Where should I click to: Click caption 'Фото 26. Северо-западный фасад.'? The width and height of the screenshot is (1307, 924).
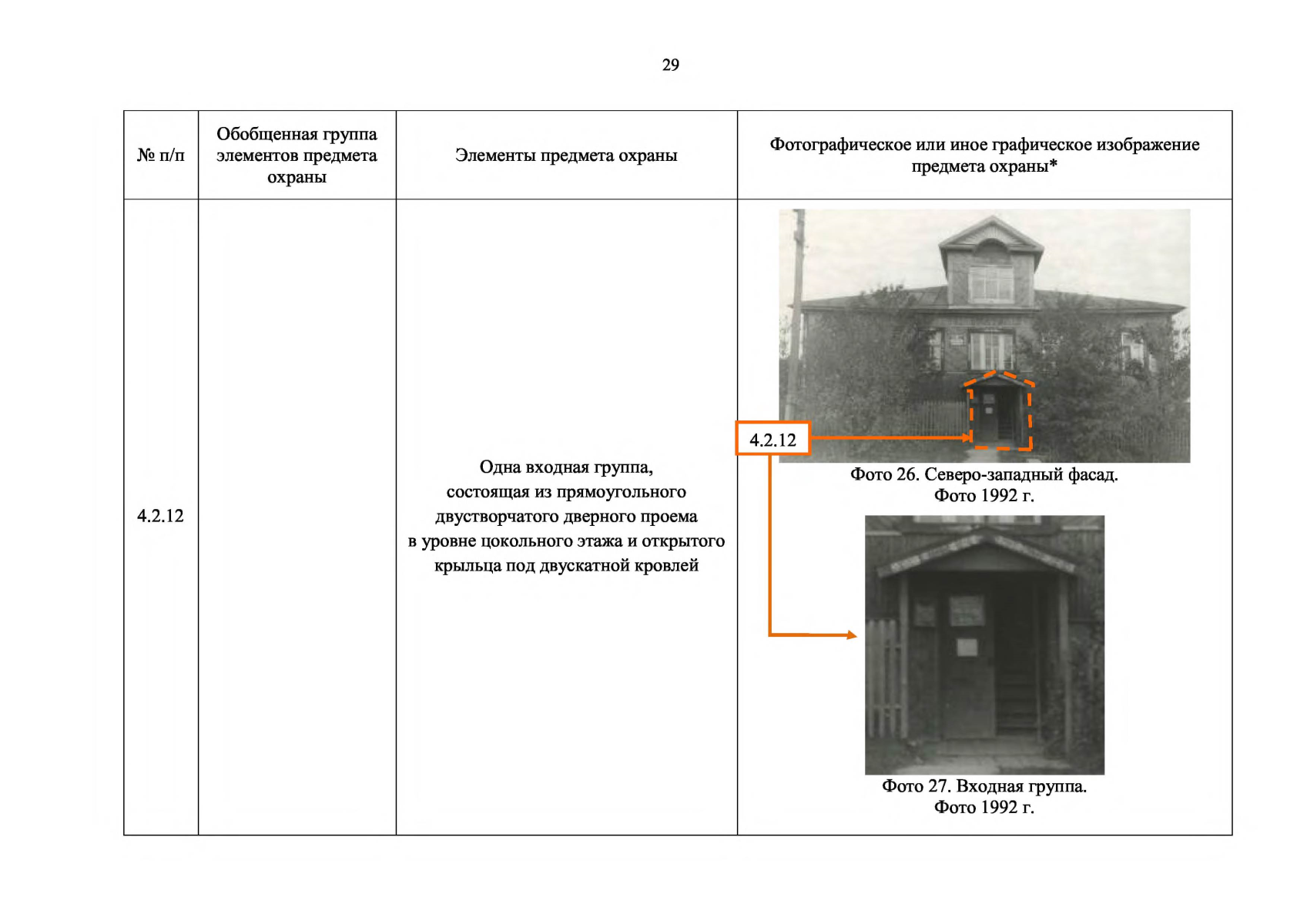tap(984, 474)
